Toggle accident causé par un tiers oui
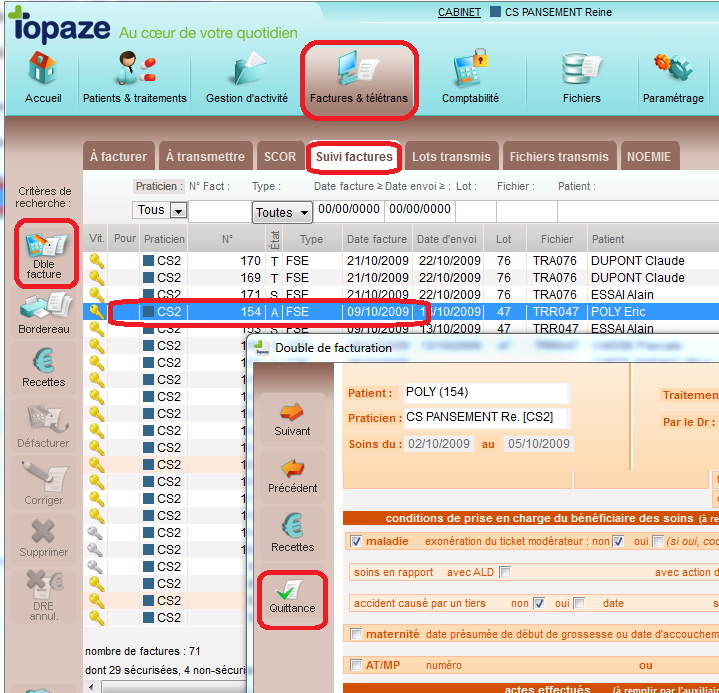719x693 pixels. pyautogui.click(x=579, y=603)
